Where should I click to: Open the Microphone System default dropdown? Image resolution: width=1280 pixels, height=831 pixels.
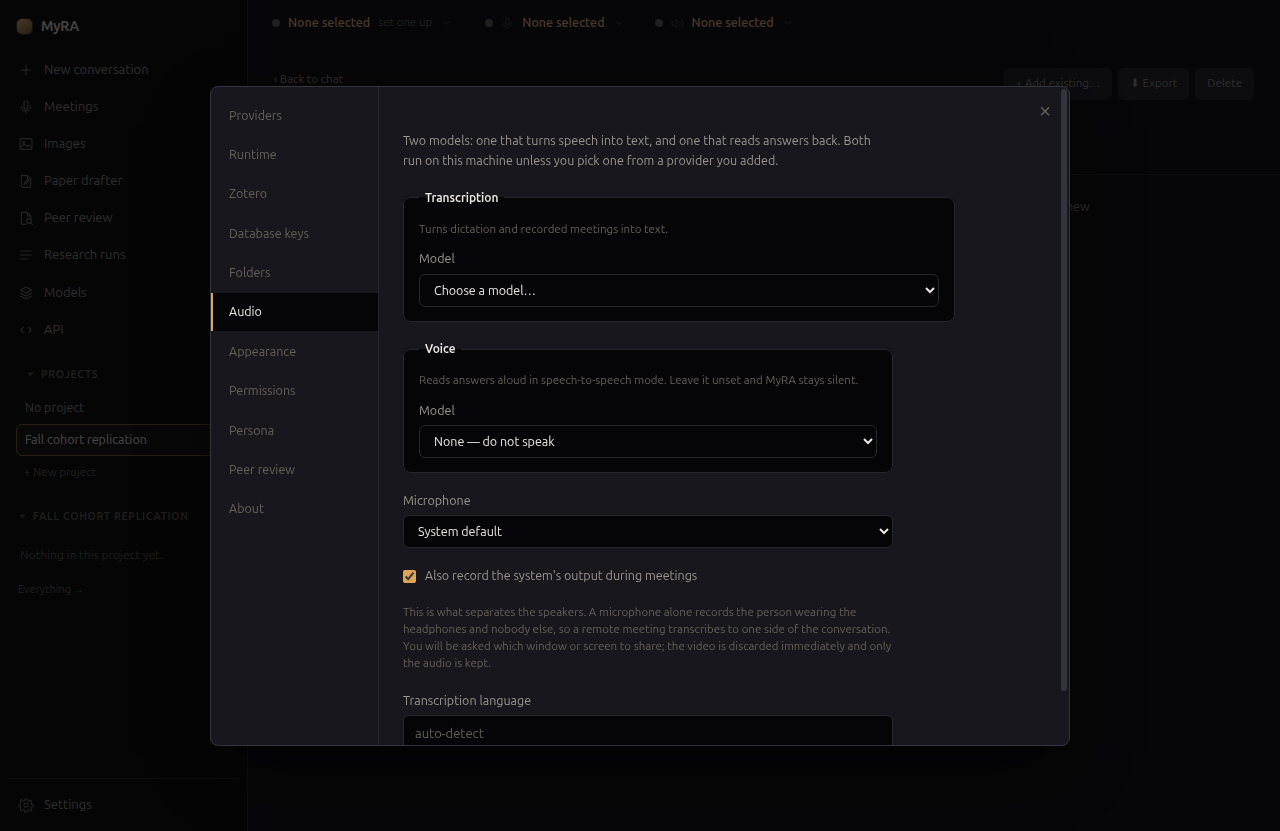click(647, 531)
